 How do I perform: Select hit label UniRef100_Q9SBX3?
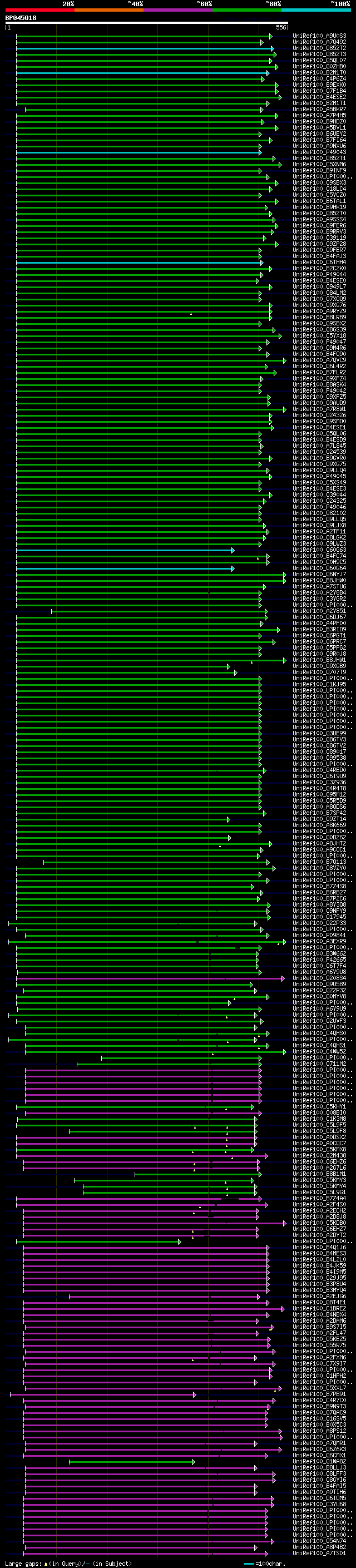tap(319, 182)
